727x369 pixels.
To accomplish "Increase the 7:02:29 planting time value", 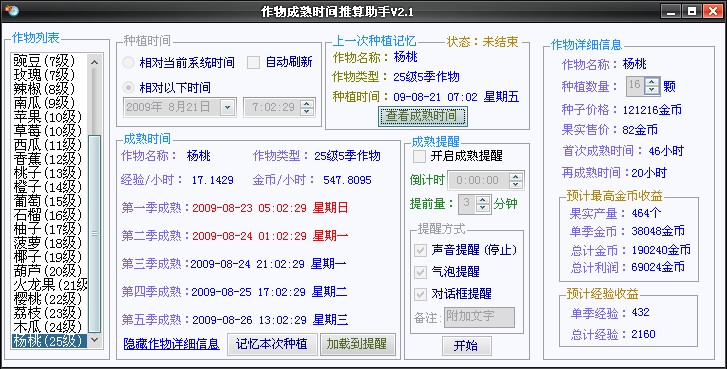I will point(307,104).
